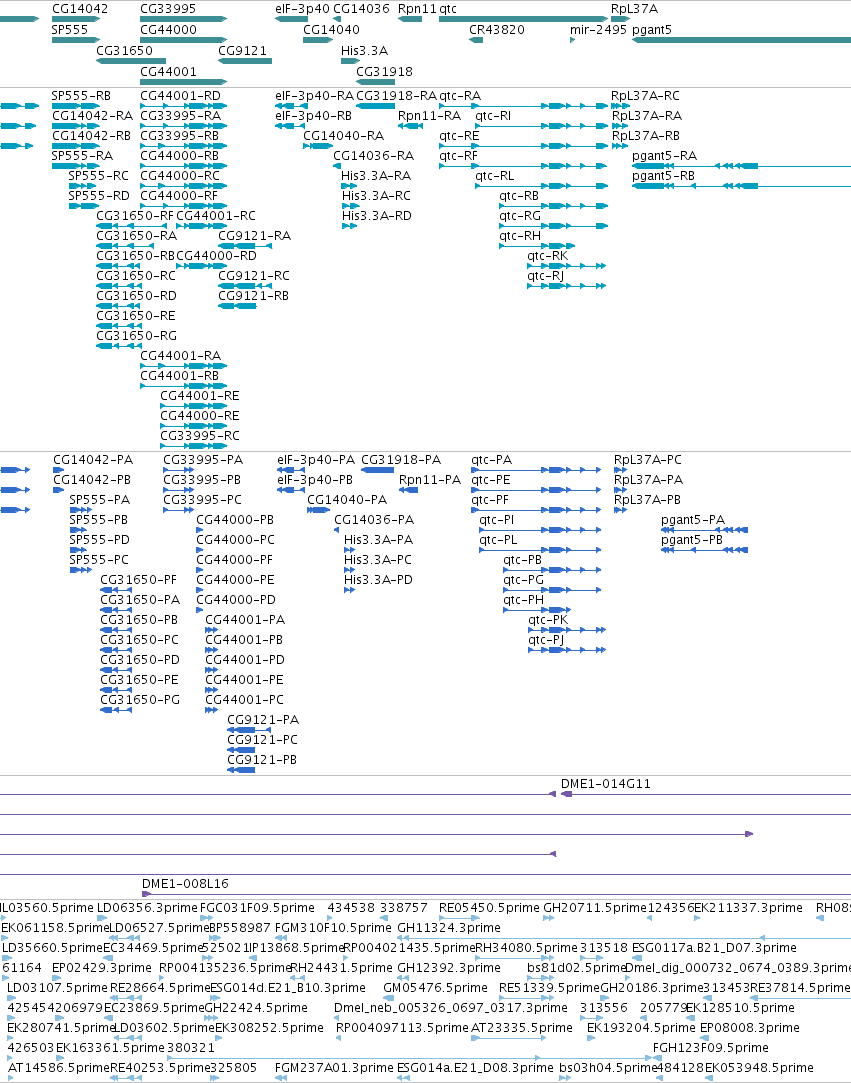851x1083 pixels.
Task: Click the CG31650 gene label
Action: pyautogui.click(x=124, y=50)
